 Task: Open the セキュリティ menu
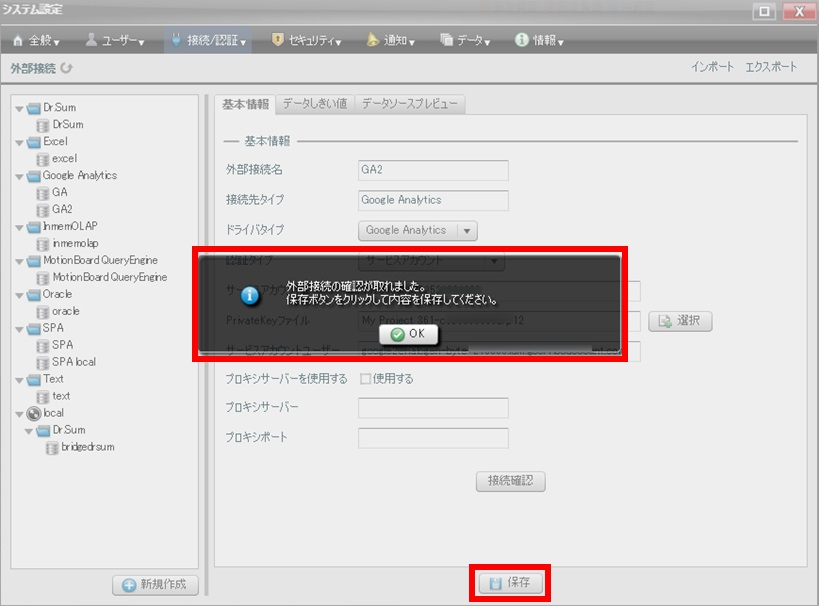(x=307, y=40)
